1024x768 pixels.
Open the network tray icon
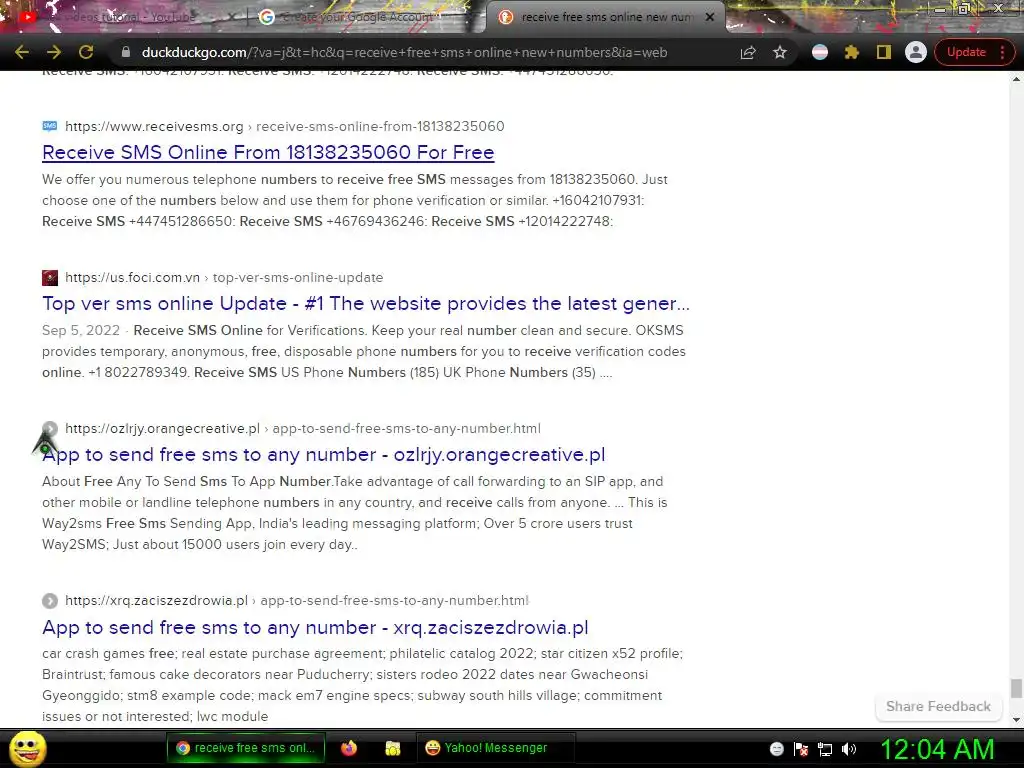tap(825, 750)
